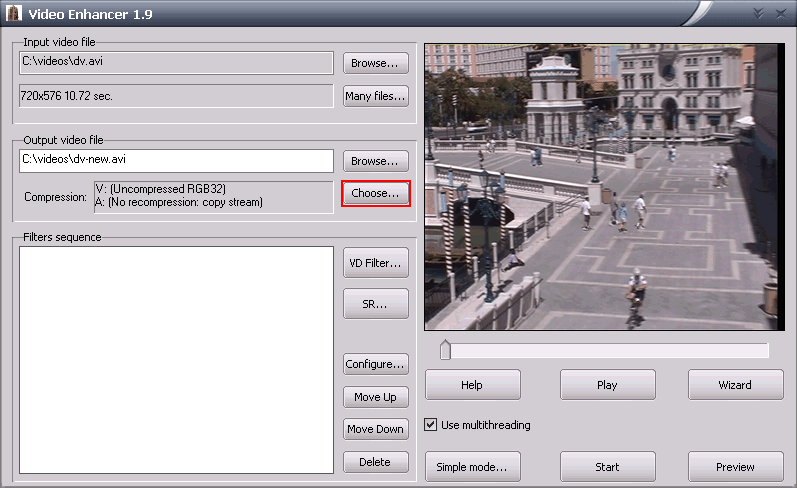Play the video preview
This screenshot has height=488, width=797.
click(x=607, y=385)
